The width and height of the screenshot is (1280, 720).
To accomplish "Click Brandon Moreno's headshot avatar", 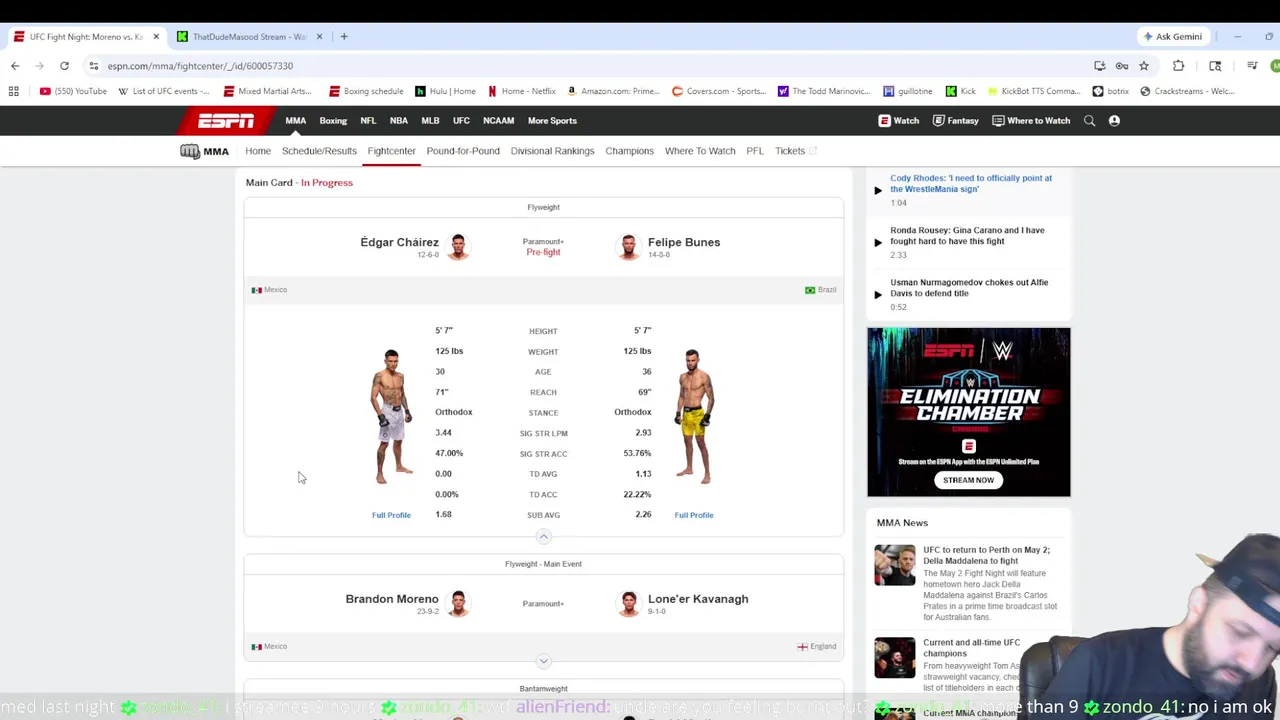I will pos(458,603).
